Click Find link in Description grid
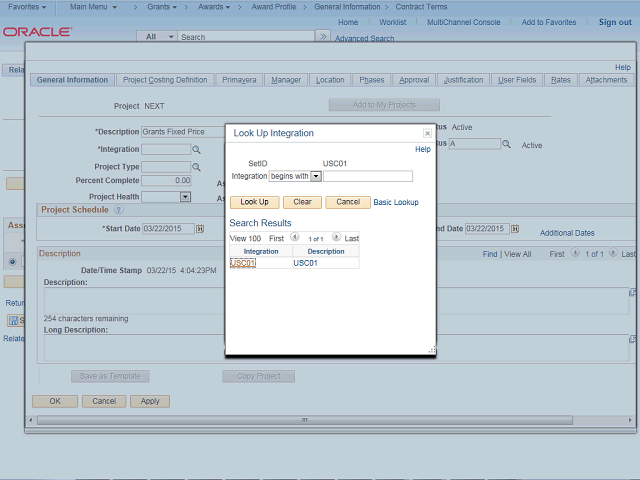Viewport: 640px width, 480px height. point(490,254)
